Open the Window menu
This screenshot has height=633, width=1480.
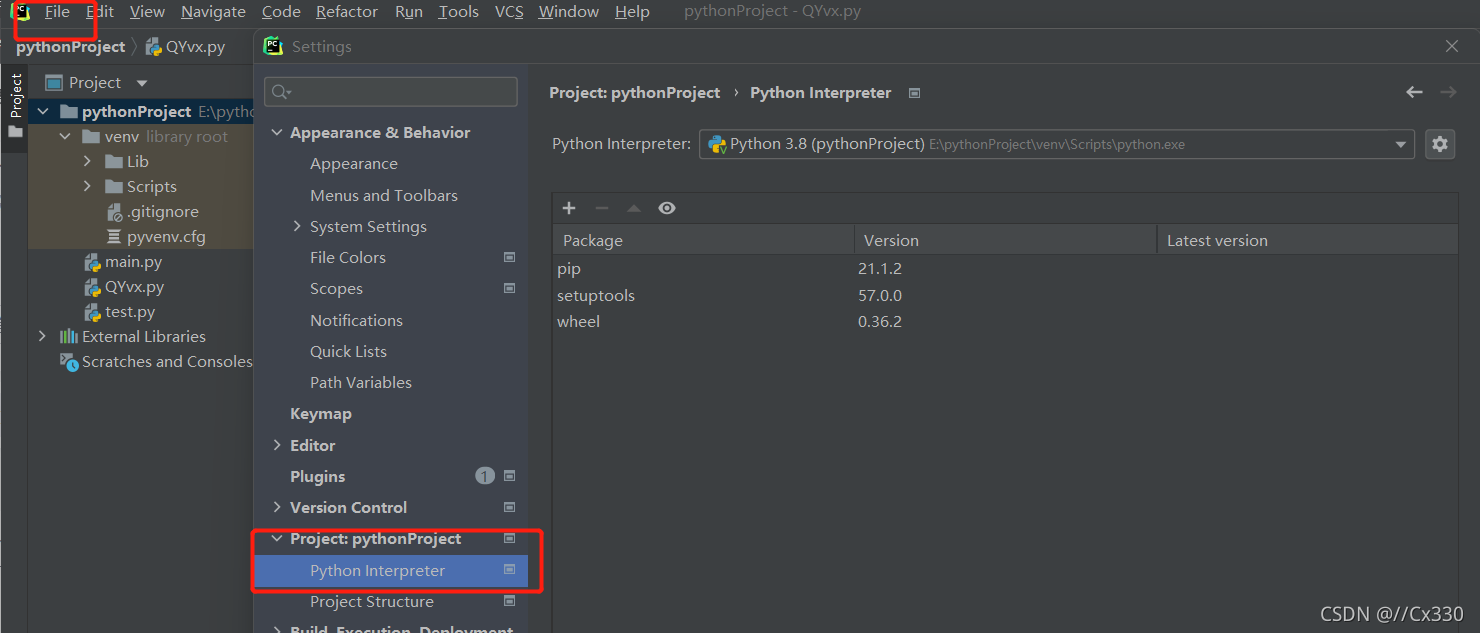pos(568,12)
